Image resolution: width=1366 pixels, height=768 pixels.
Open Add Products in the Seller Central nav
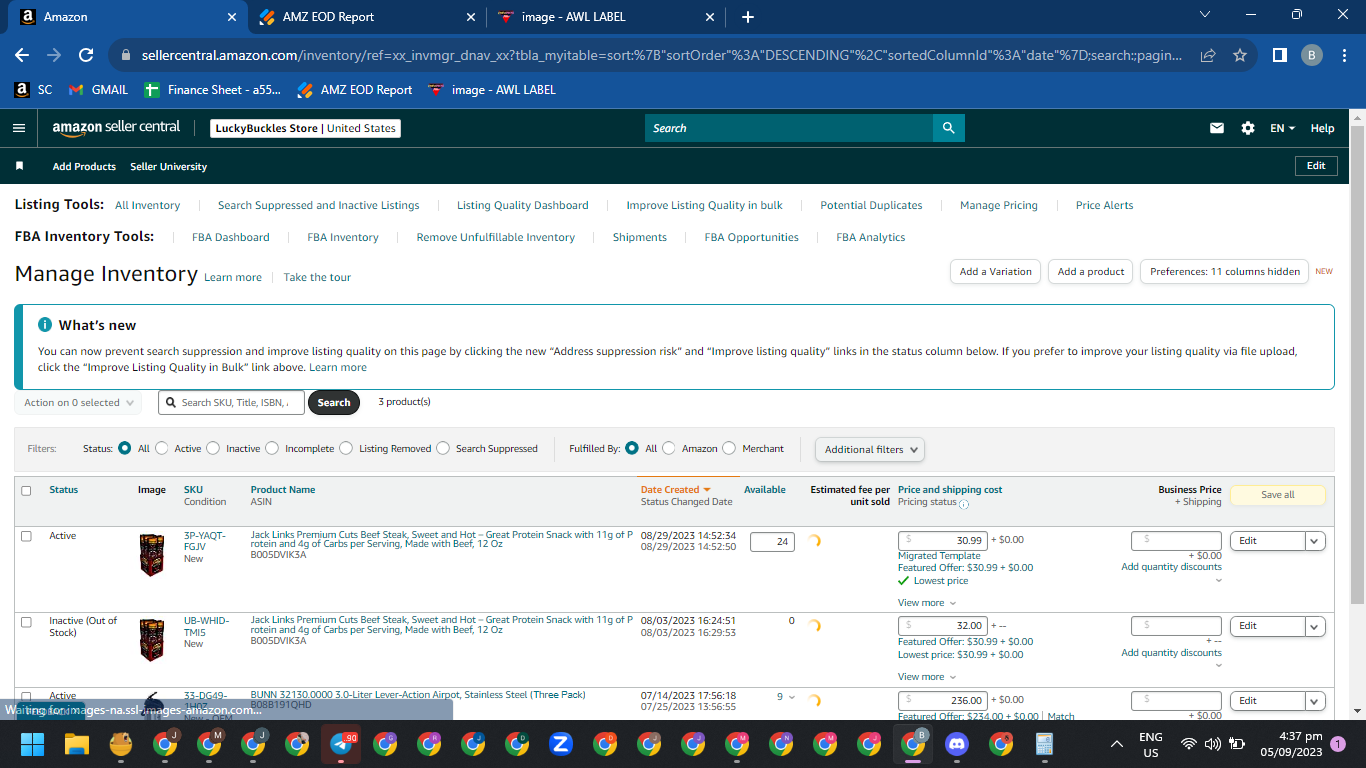[84, 166]
